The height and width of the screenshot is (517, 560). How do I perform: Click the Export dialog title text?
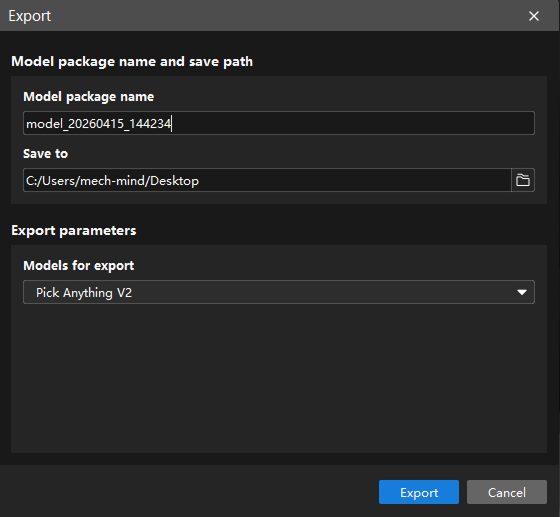click(x=30, y=16)
